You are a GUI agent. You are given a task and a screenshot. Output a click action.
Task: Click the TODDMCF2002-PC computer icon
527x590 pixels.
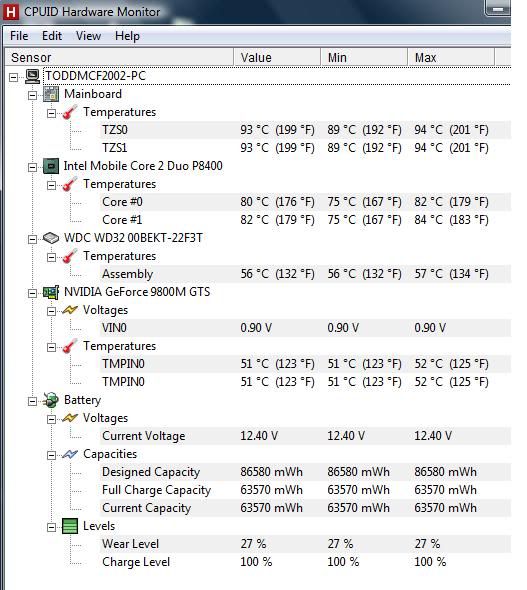32,76
